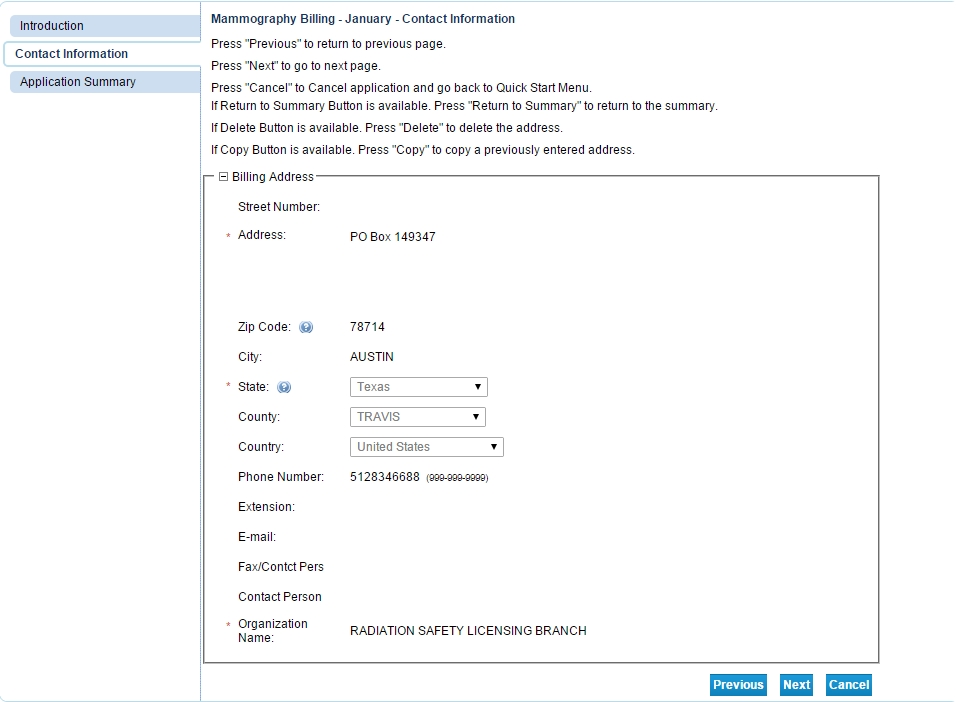Click the State dropdown arrow

click(479, 387)
